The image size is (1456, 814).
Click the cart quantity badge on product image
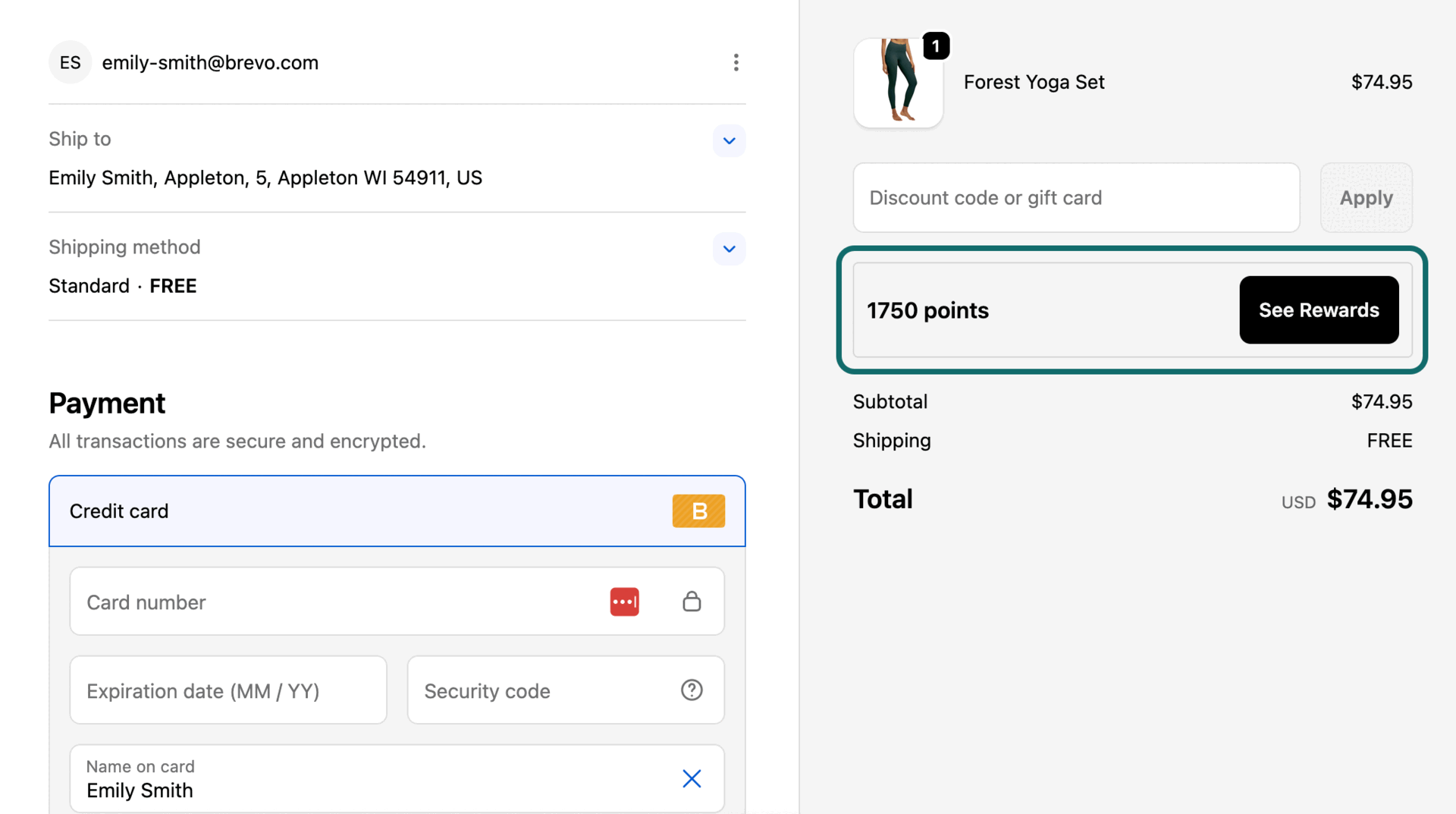pos(937,46)
